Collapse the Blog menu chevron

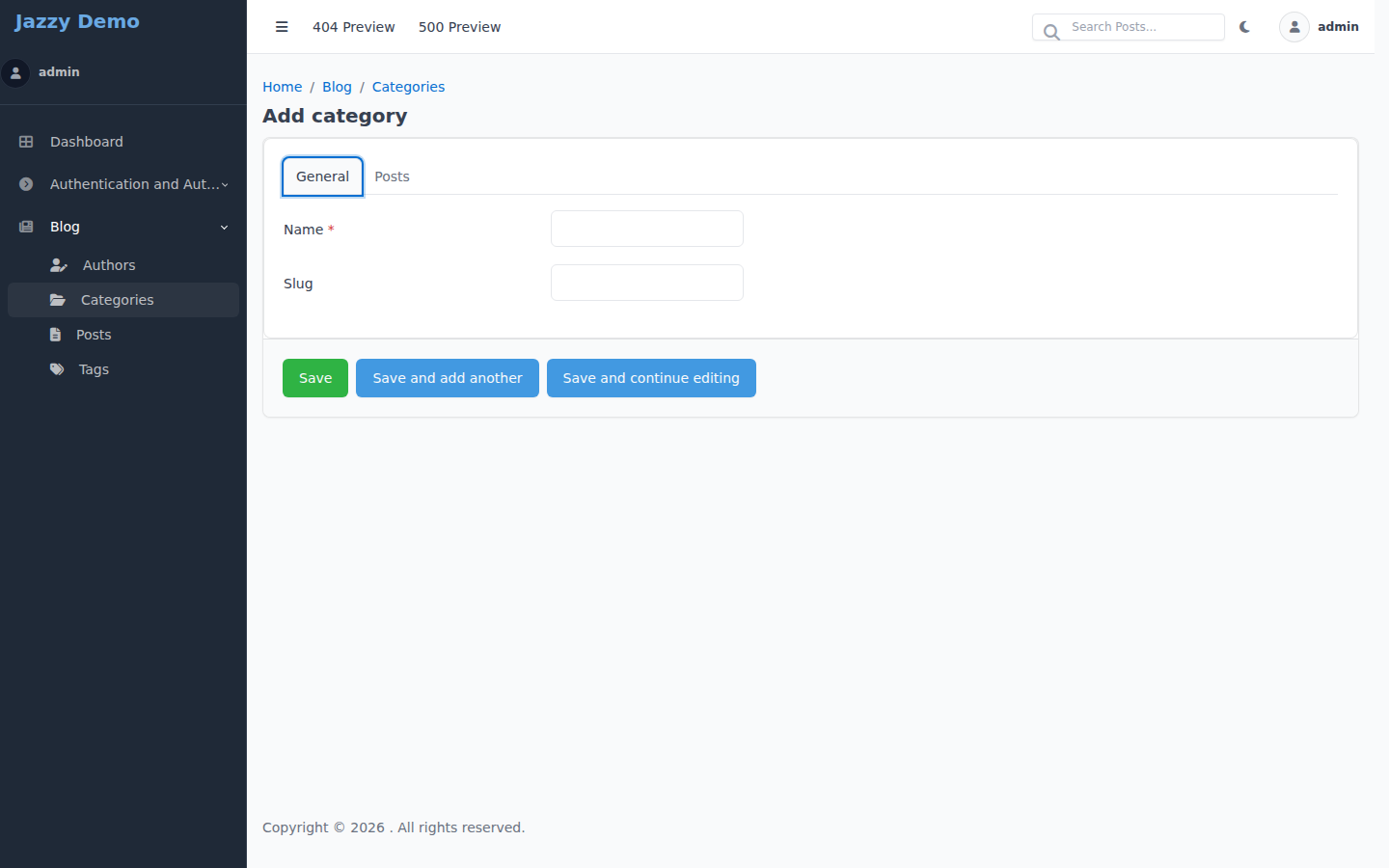pos(225,228)
